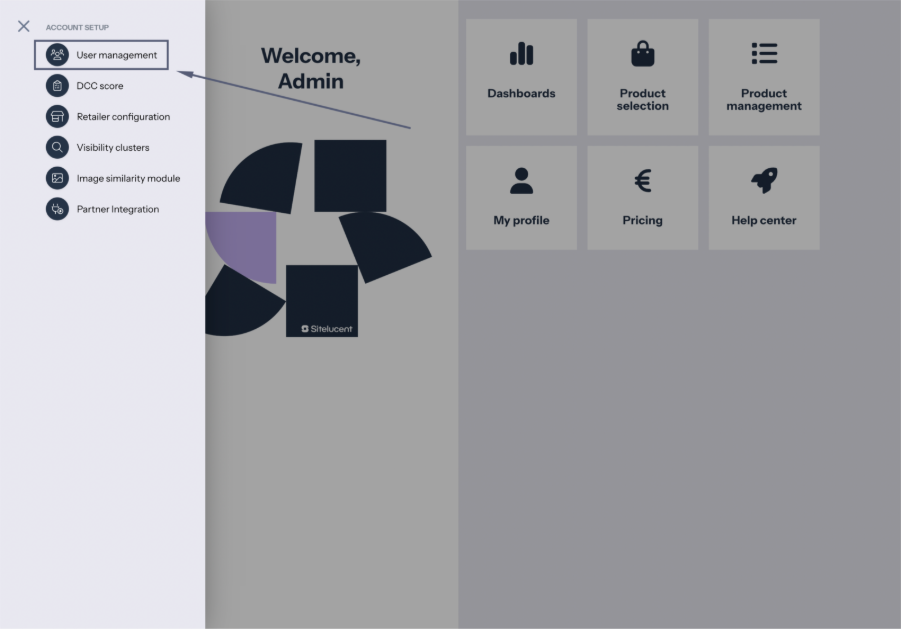Select the Help center tile label
Image resolution: width=901 pixels, height=630 pixels.
click(x=764, y=221)
